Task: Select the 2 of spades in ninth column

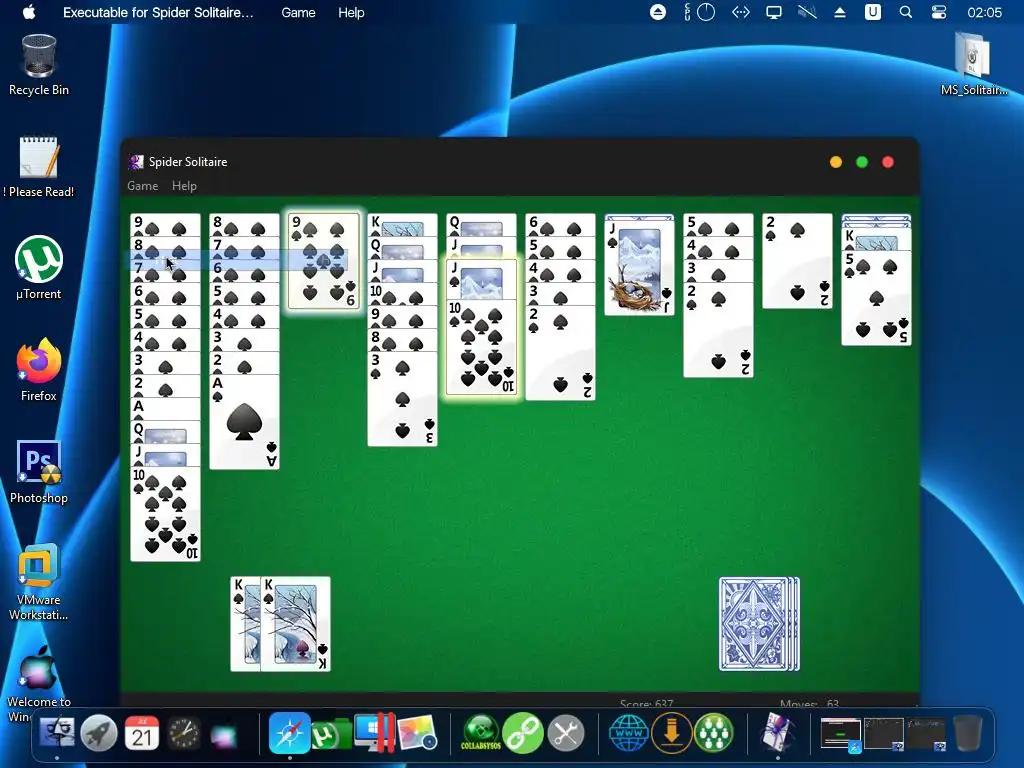Action: pos(797,261)
